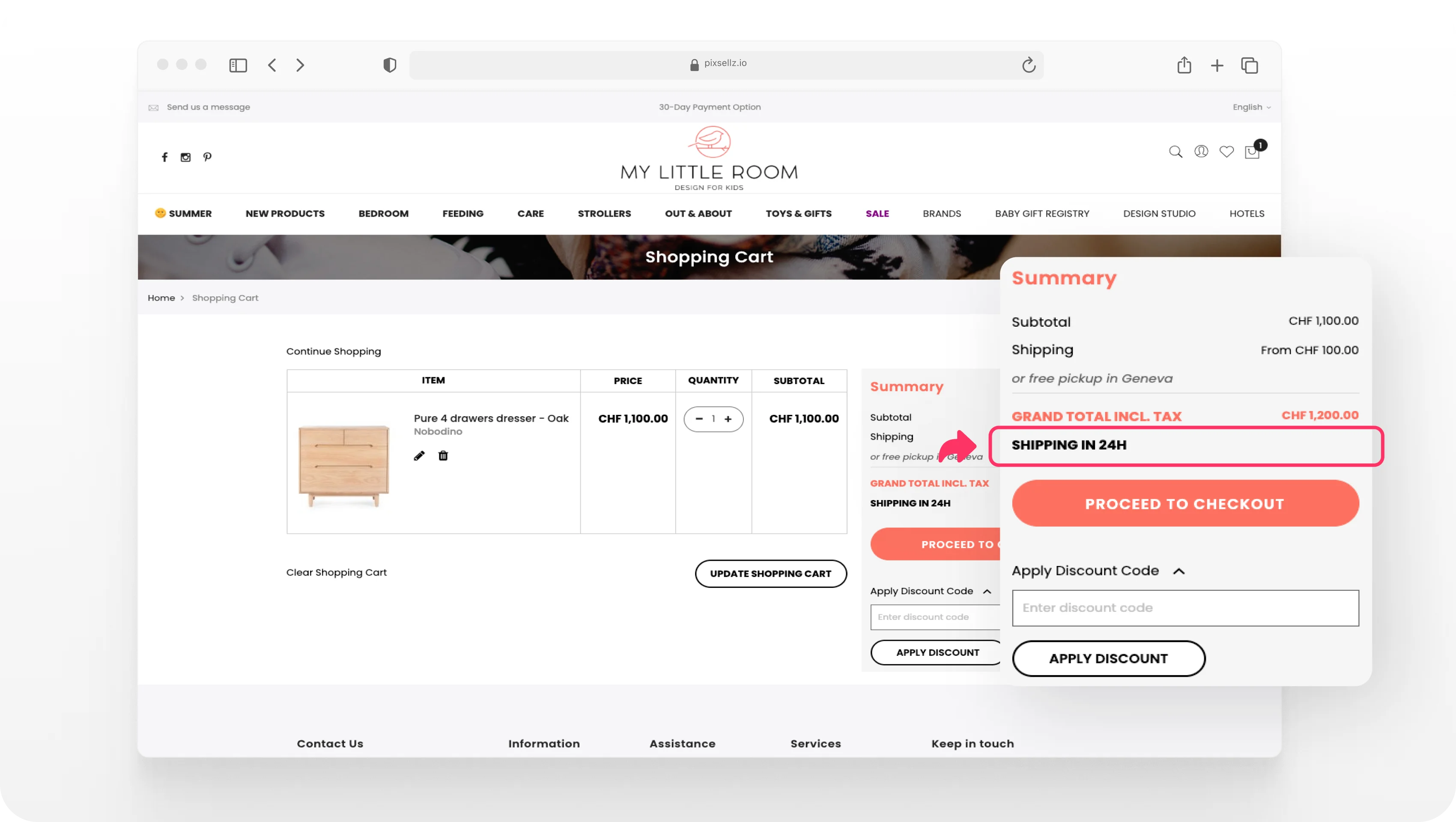Open Pure 4 drawers dresser - Oak link
Viewport: 1456px width, 822px height.
491,418
